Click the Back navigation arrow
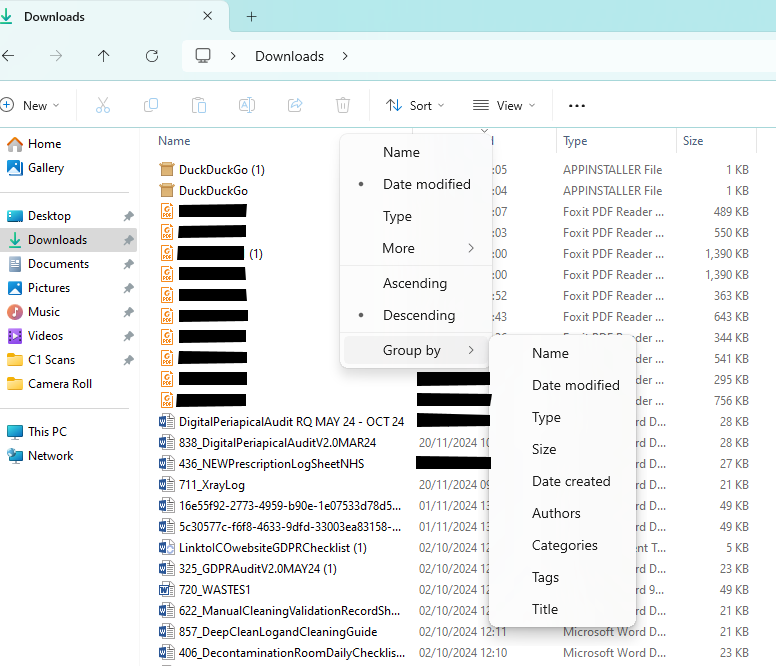This screenshot has height=666, width=776. 8,56
